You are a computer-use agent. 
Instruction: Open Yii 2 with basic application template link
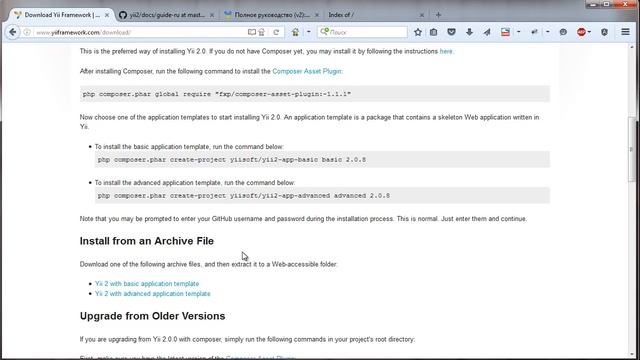point(147,283)
